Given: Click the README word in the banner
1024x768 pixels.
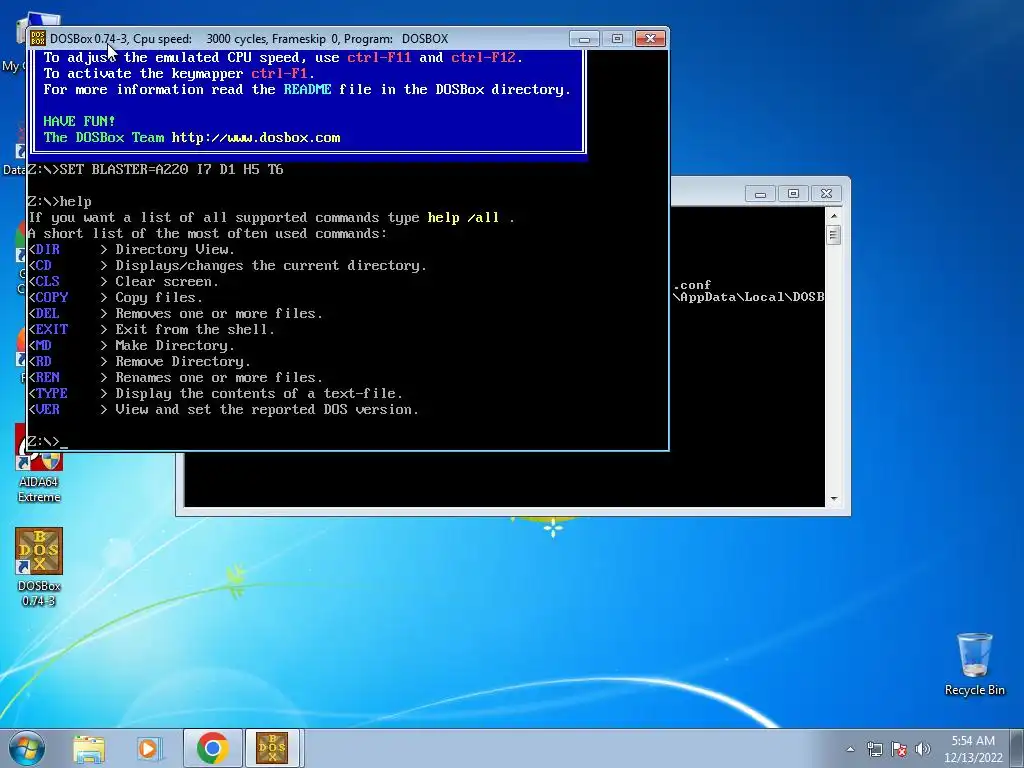Looking at the screenshot, I should [x=308, y=89].
